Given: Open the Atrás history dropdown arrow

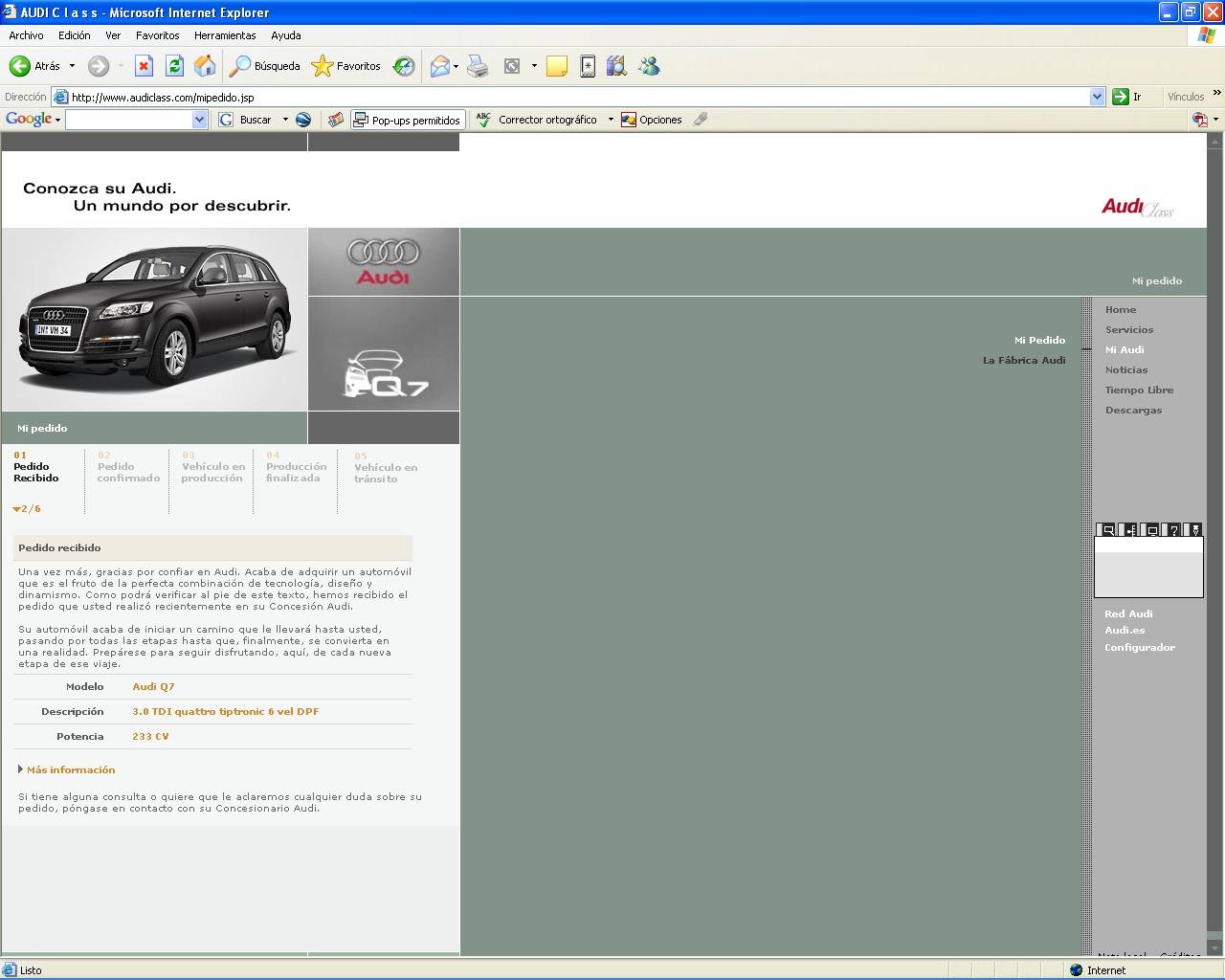Looking at the screenshot, I should [72, 66].
